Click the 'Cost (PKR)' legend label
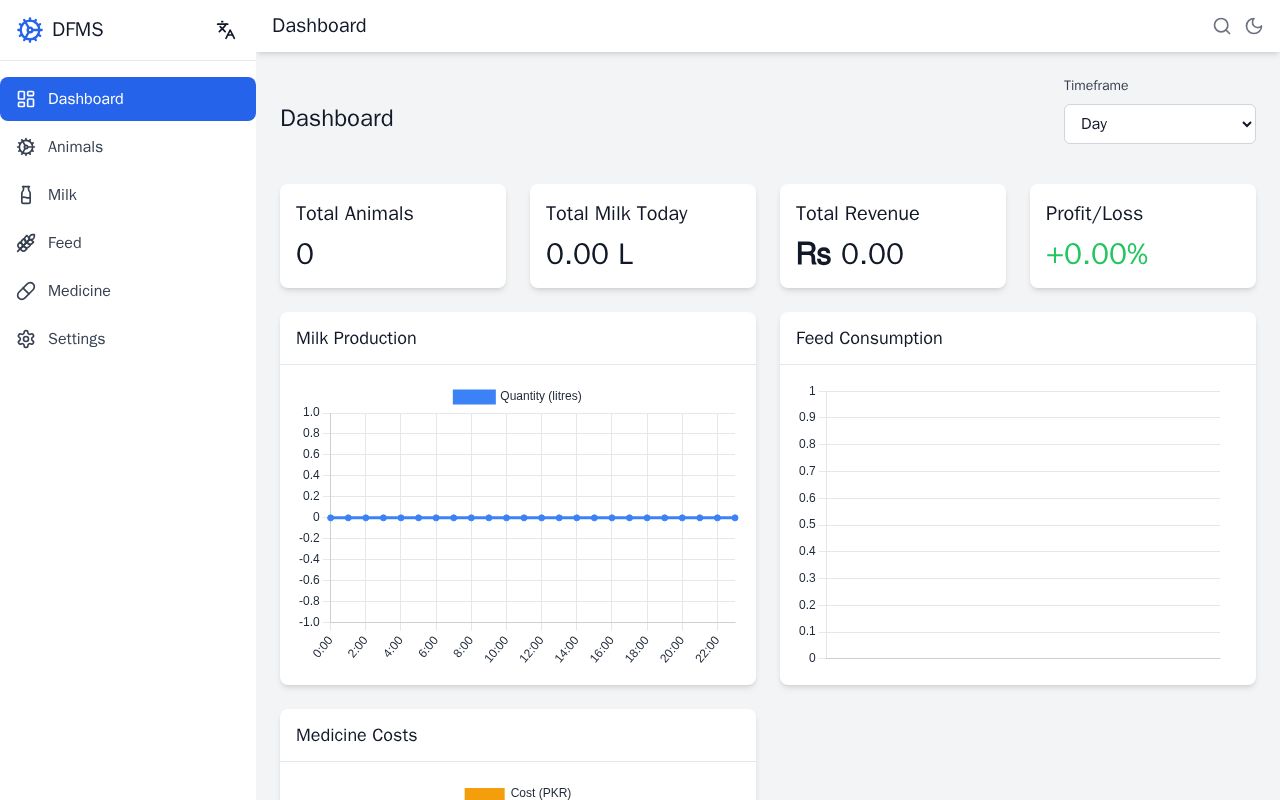This screenshot has height=800, width=1280. pos(541,793)
